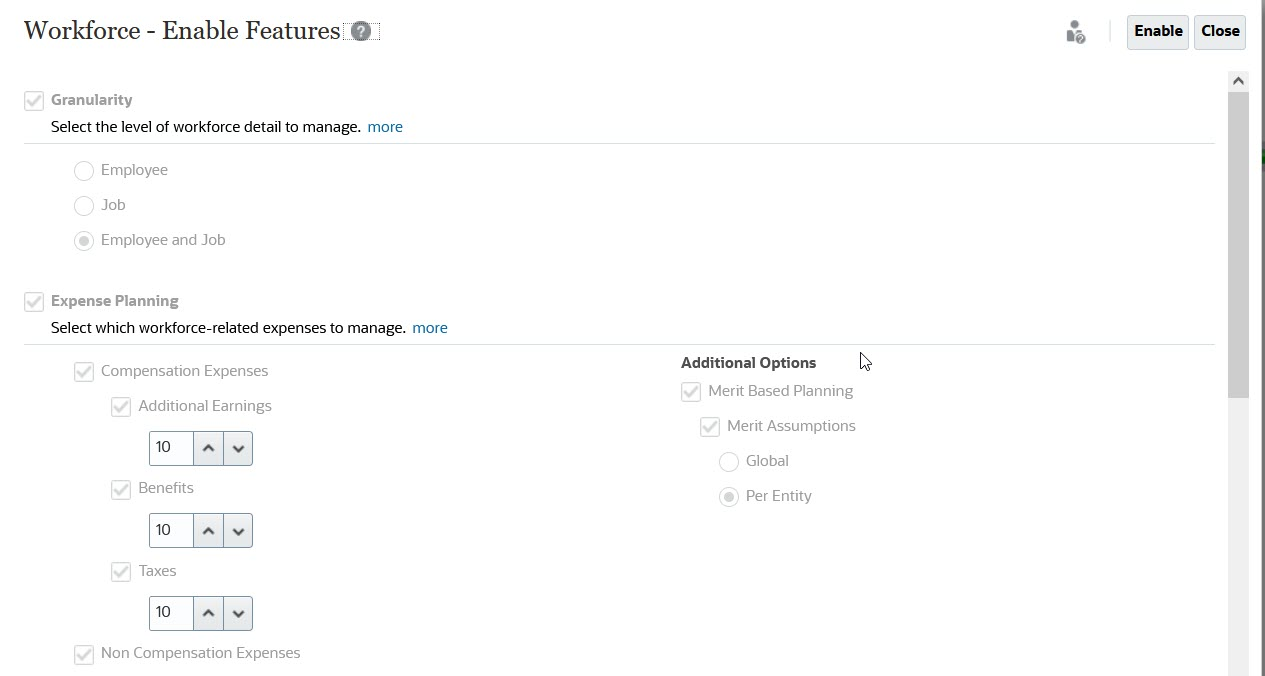Click the help question mark icon beside title
Image resolution: width=1265 pixels, height=676 pixels.
(x=361, y=31)
